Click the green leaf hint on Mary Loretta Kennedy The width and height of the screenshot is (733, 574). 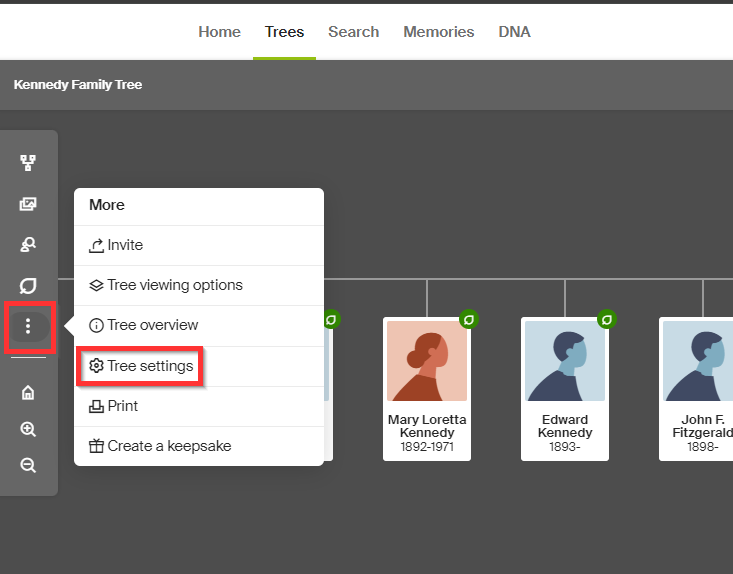(x=468, y=320)
